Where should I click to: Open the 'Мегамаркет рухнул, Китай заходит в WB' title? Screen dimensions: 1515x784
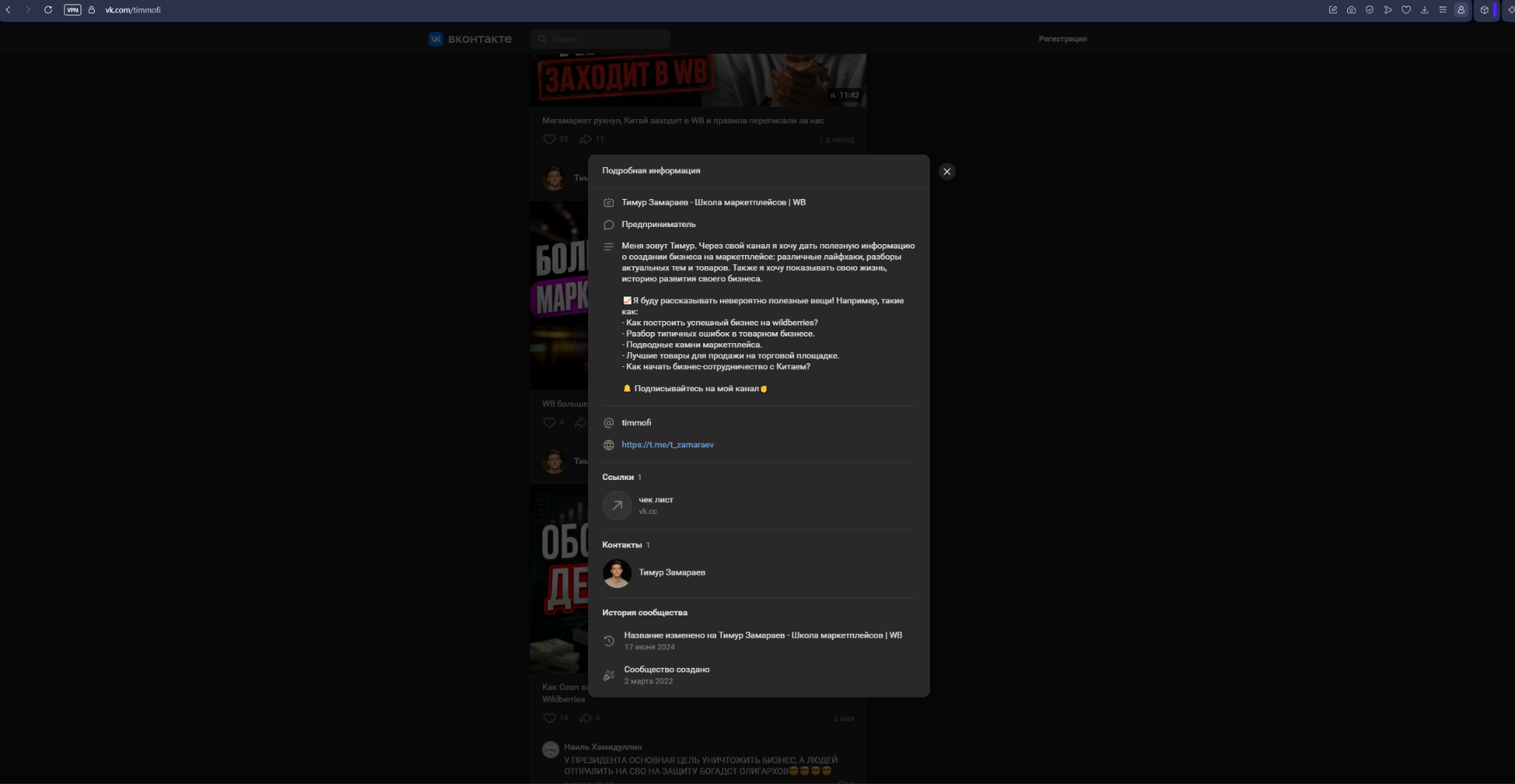(683, 121)
